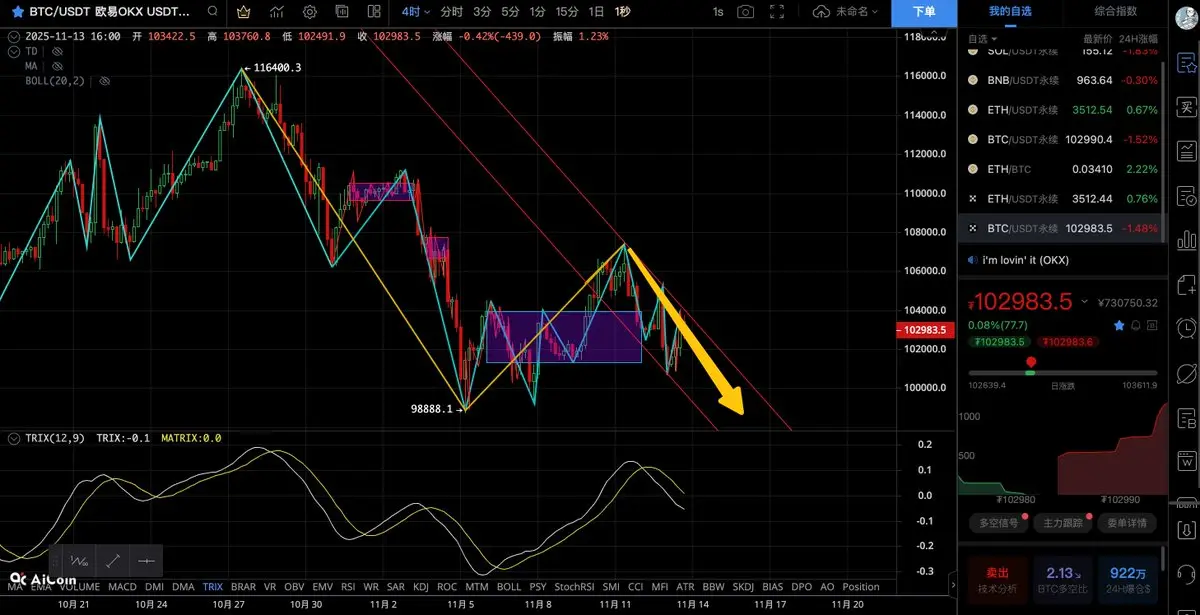Toggle the MACD indicator at bottom bar
1200x615 pixels.
122,587
